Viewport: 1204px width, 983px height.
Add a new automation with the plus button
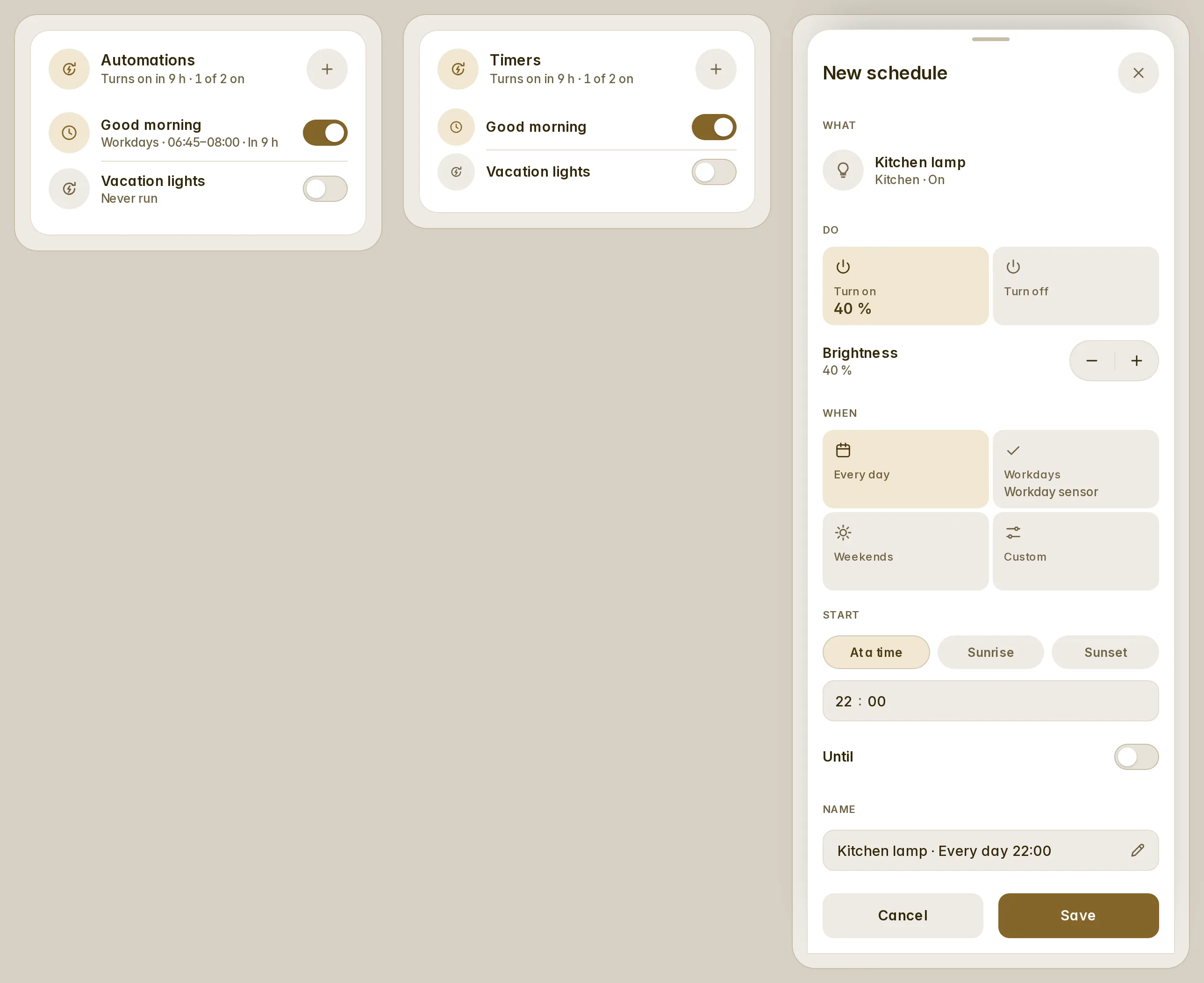tap(327, 69)
